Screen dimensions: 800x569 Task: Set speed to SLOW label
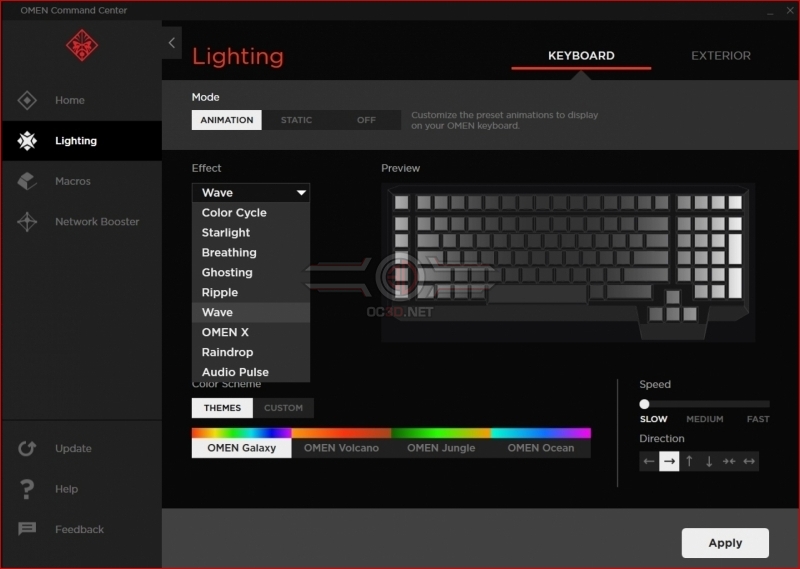coord(654,419)
